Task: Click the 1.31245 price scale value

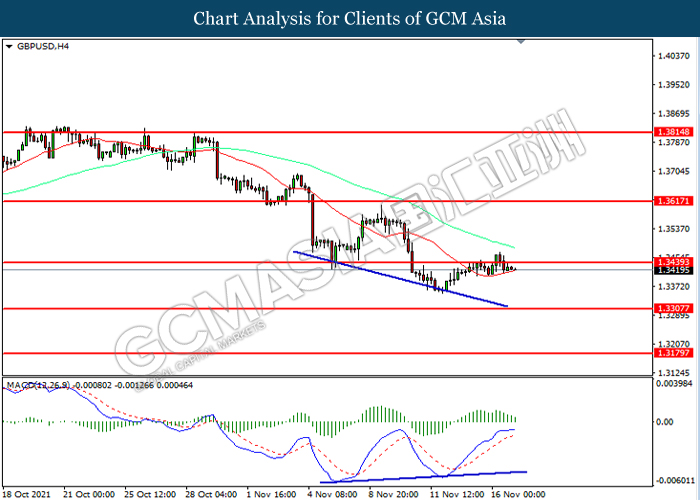Action: click(x=674, y=373)
